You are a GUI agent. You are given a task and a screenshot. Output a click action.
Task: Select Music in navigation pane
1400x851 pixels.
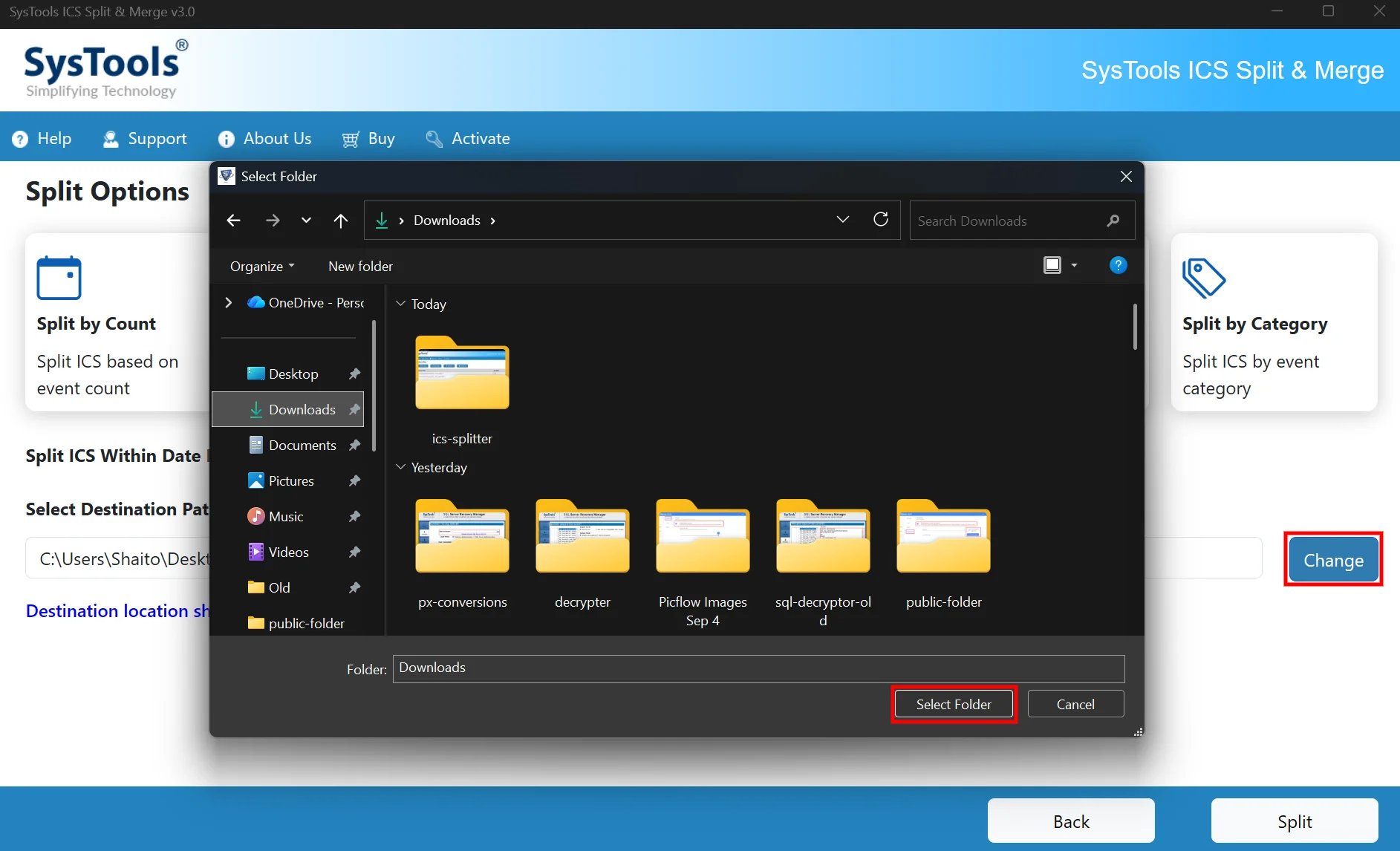coord(276,516)
